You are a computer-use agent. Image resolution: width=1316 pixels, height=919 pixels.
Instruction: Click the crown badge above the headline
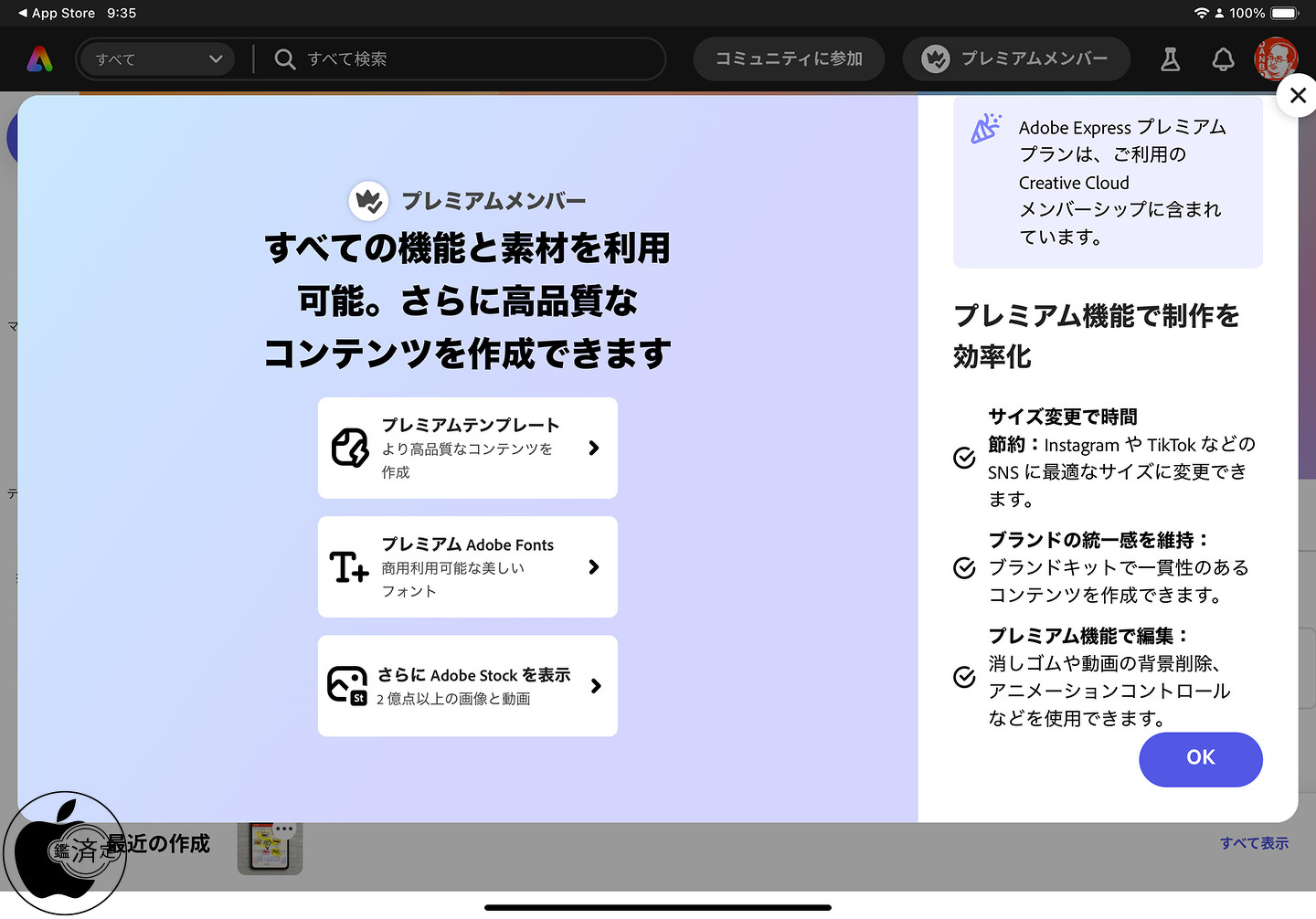click(369, 200)
